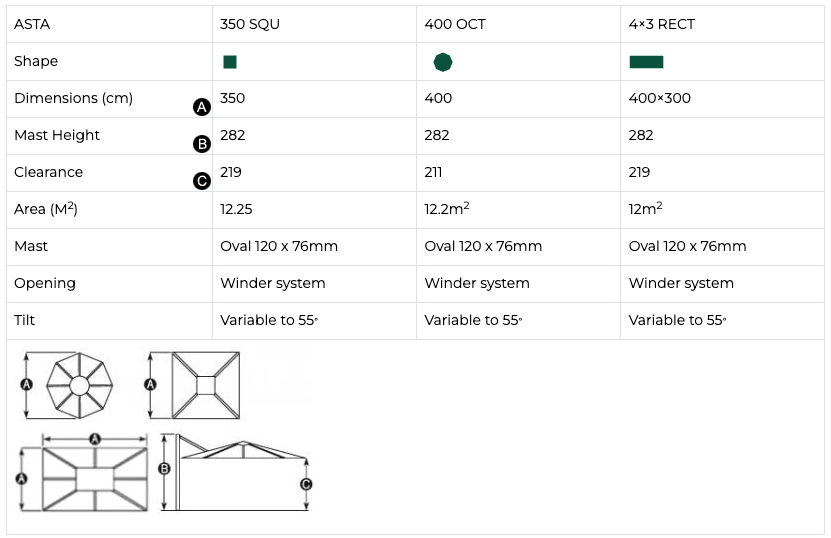Click the Tilt row label
This screenshot has height=538, width=831.
(x=25, y=320)
